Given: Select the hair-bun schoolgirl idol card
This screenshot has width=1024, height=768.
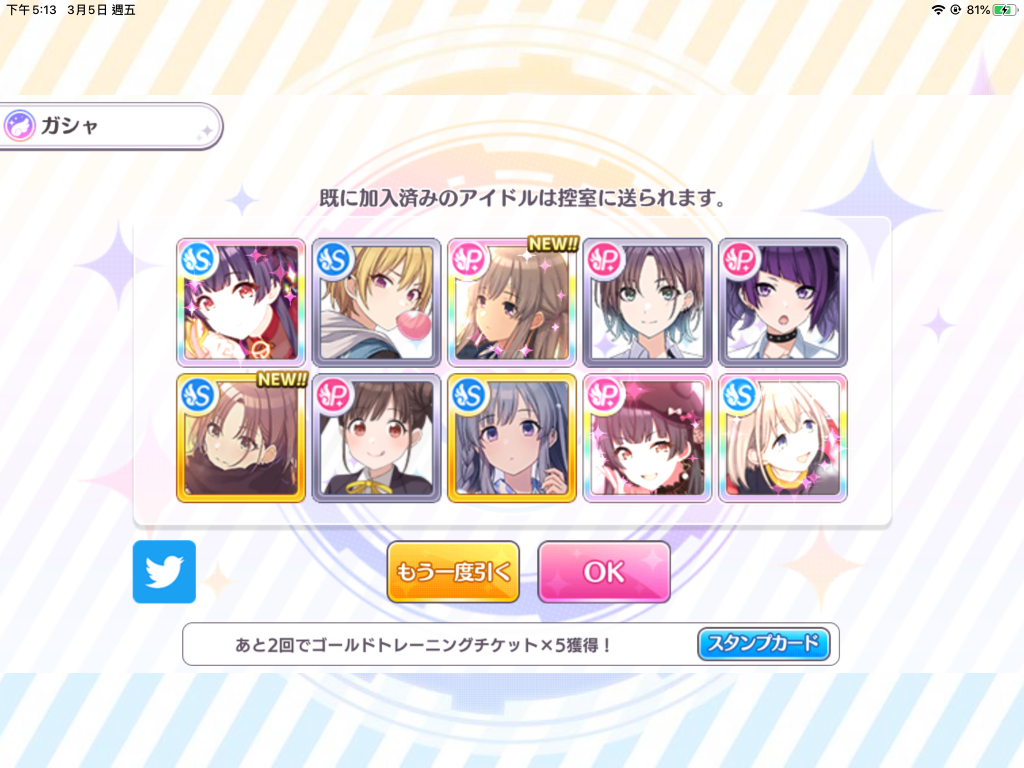Looking at the screenshot, I should click(376, 438).
